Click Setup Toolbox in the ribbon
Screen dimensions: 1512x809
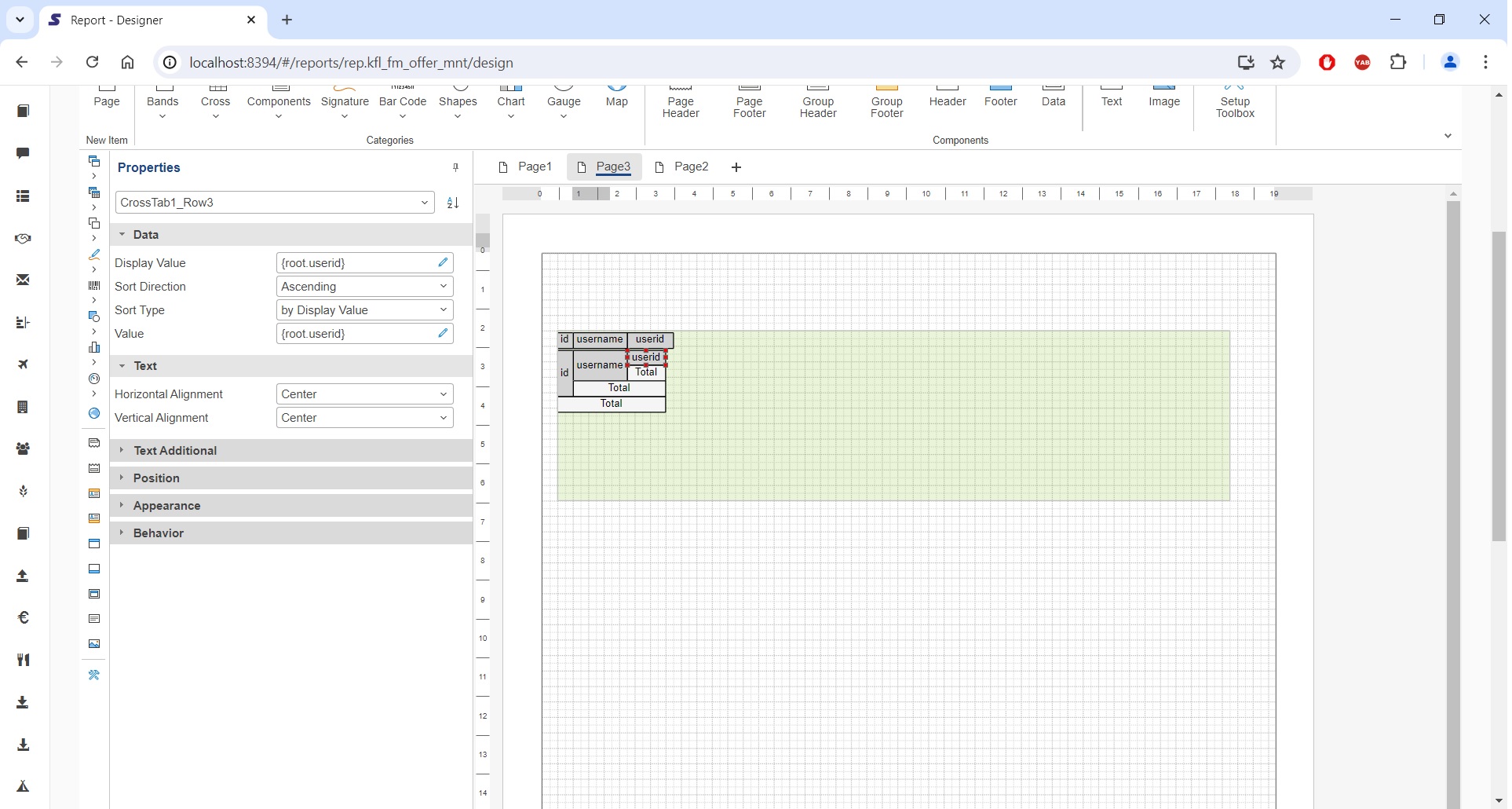coord(1235,103)
